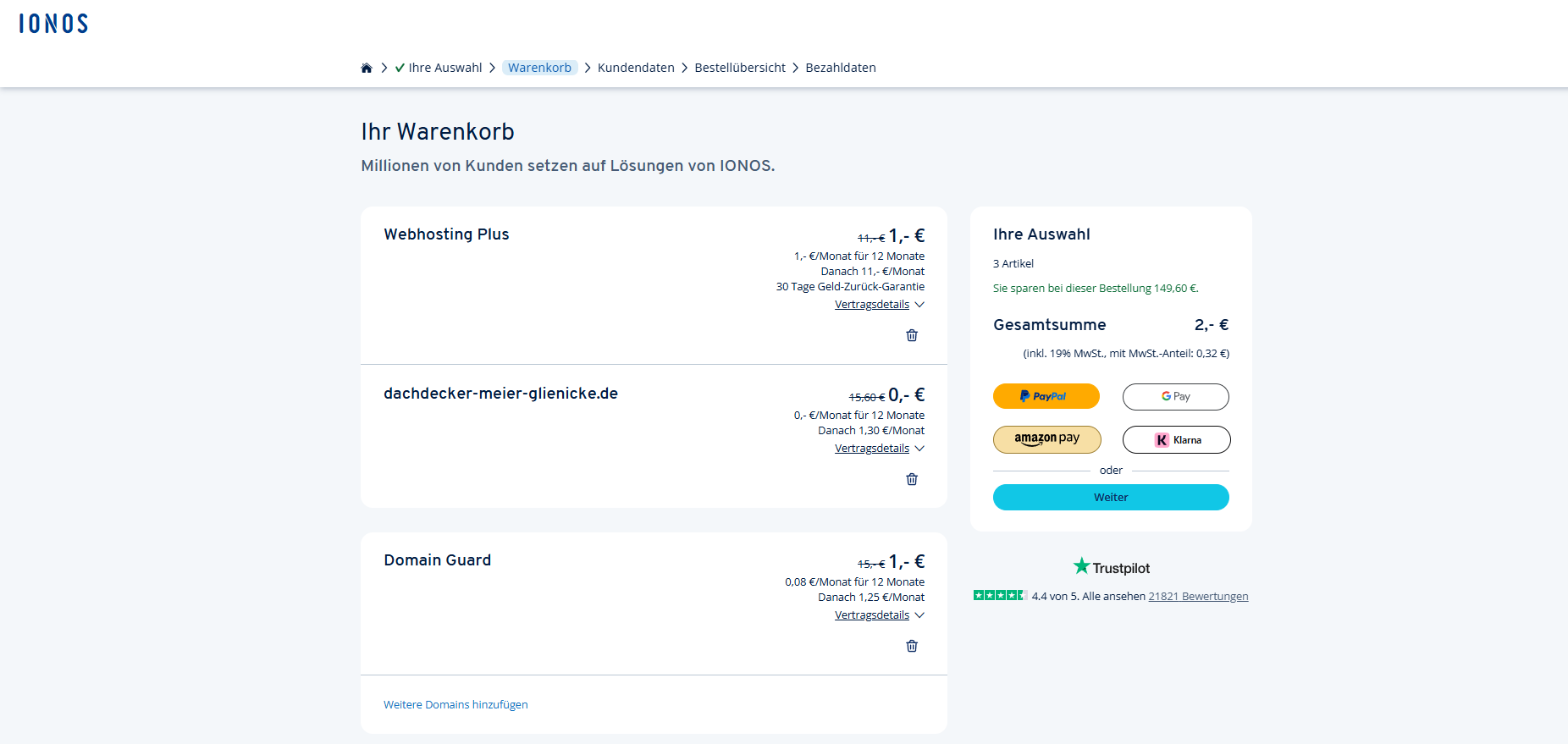The image size is (1568, 744).
Task: Click the Weiter button
Action: (x=1111, y=497)
